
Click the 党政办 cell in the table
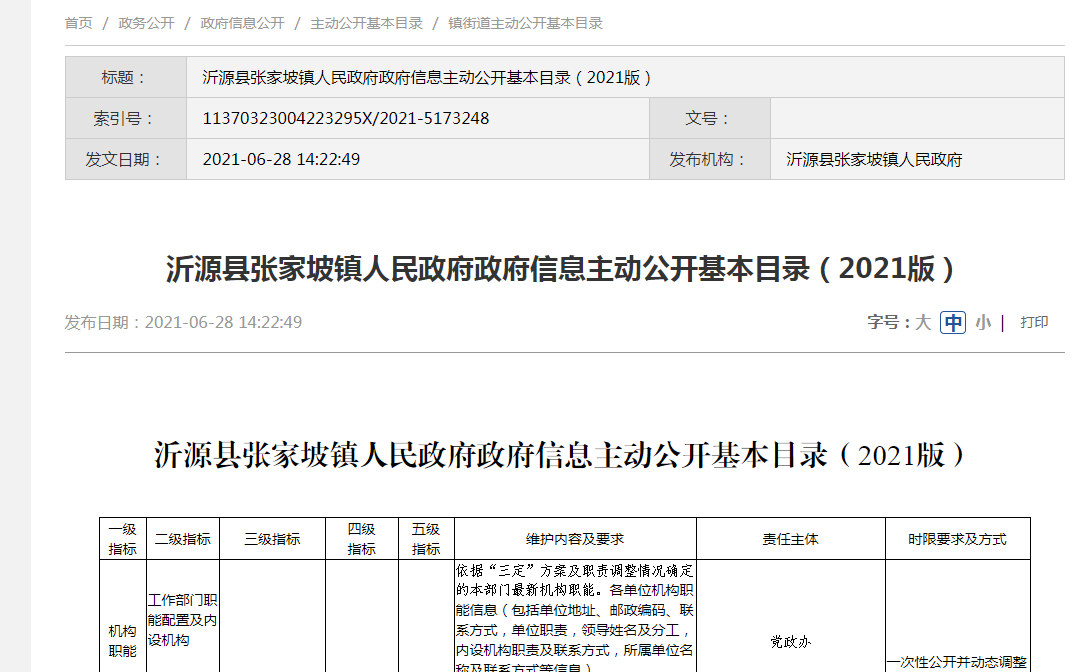[x=790, y=641]
